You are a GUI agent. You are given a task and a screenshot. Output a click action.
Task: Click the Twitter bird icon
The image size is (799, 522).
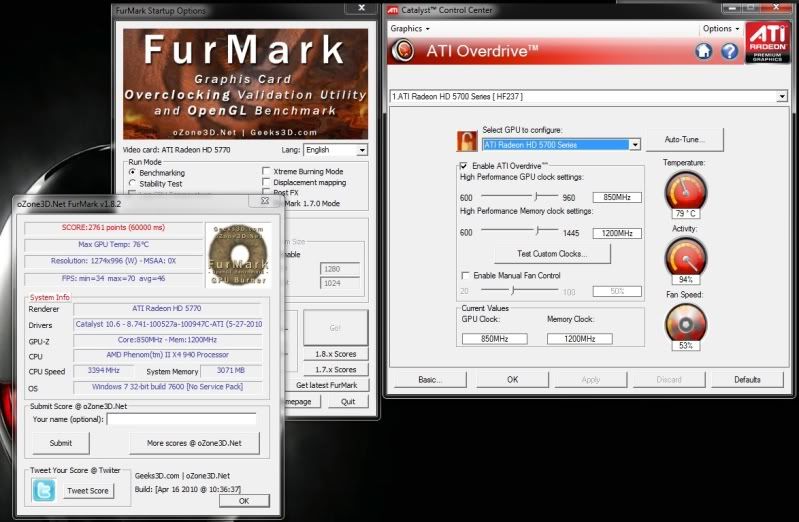click(x=44, y=491)
